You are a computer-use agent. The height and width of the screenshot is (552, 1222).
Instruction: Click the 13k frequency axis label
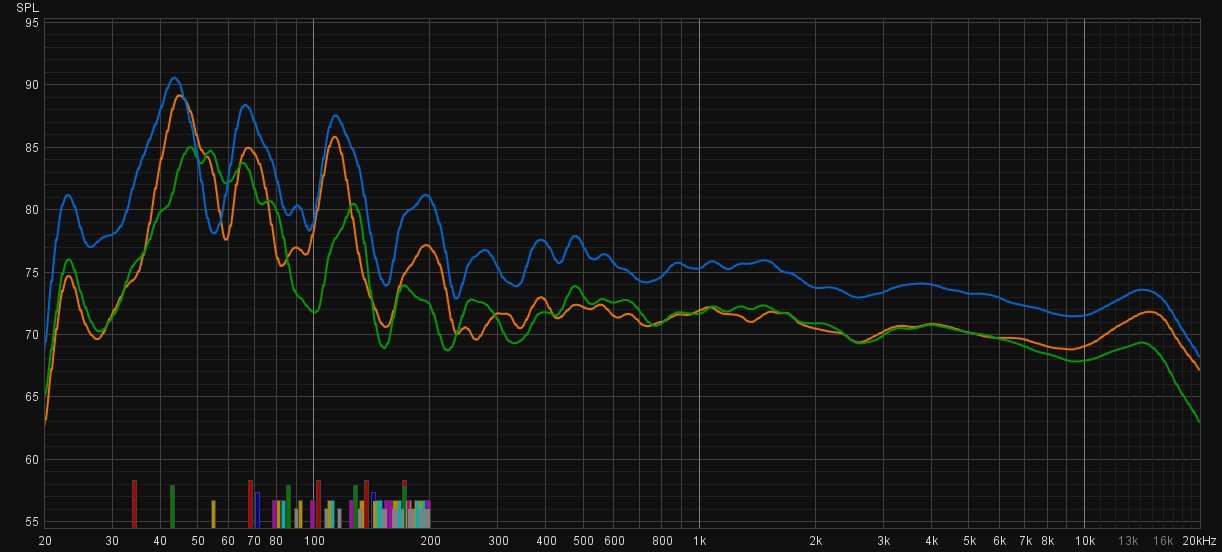click(x=1128, y=541)
